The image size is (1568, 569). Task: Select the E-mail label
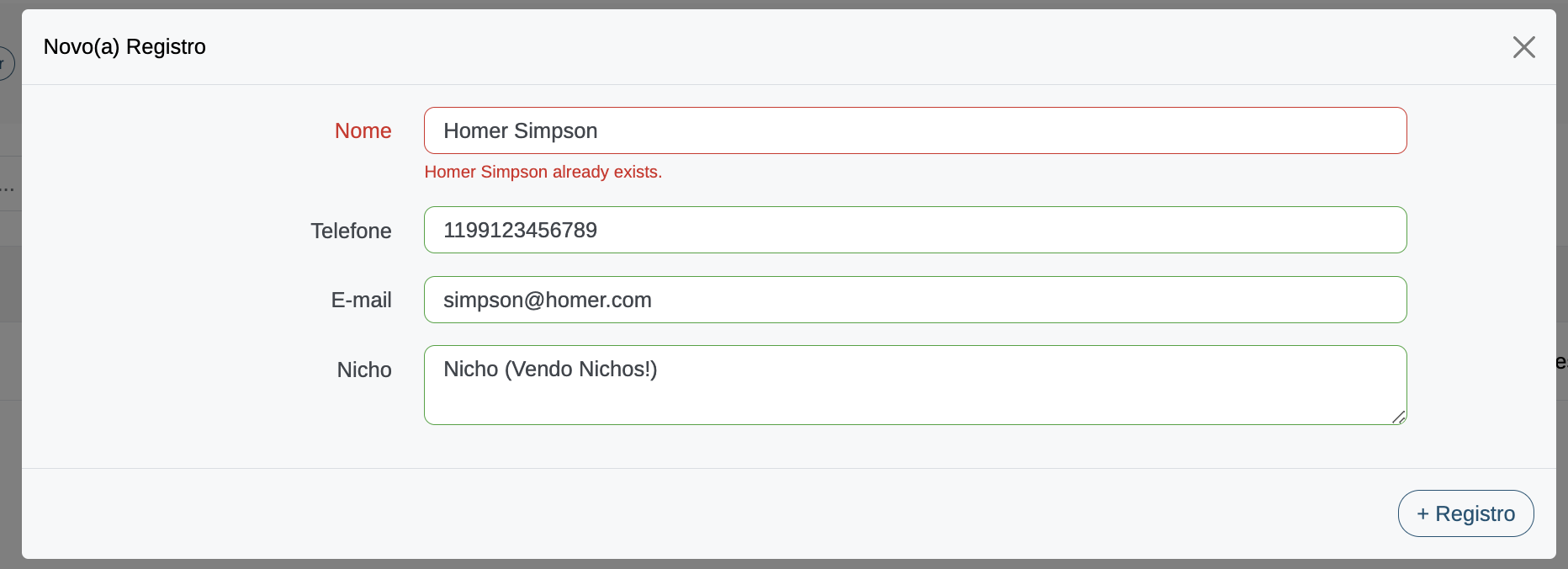pos(361,300)
